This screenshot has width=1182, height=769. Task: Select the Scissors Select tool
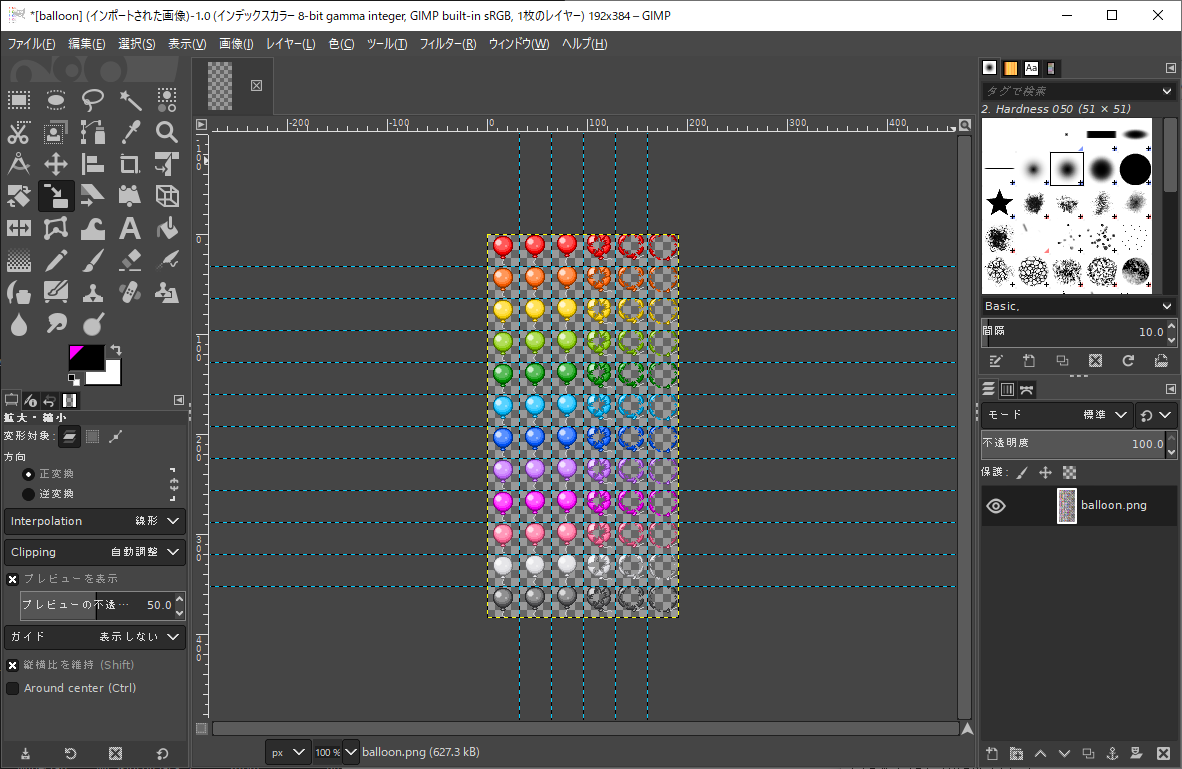click(19, 132)
